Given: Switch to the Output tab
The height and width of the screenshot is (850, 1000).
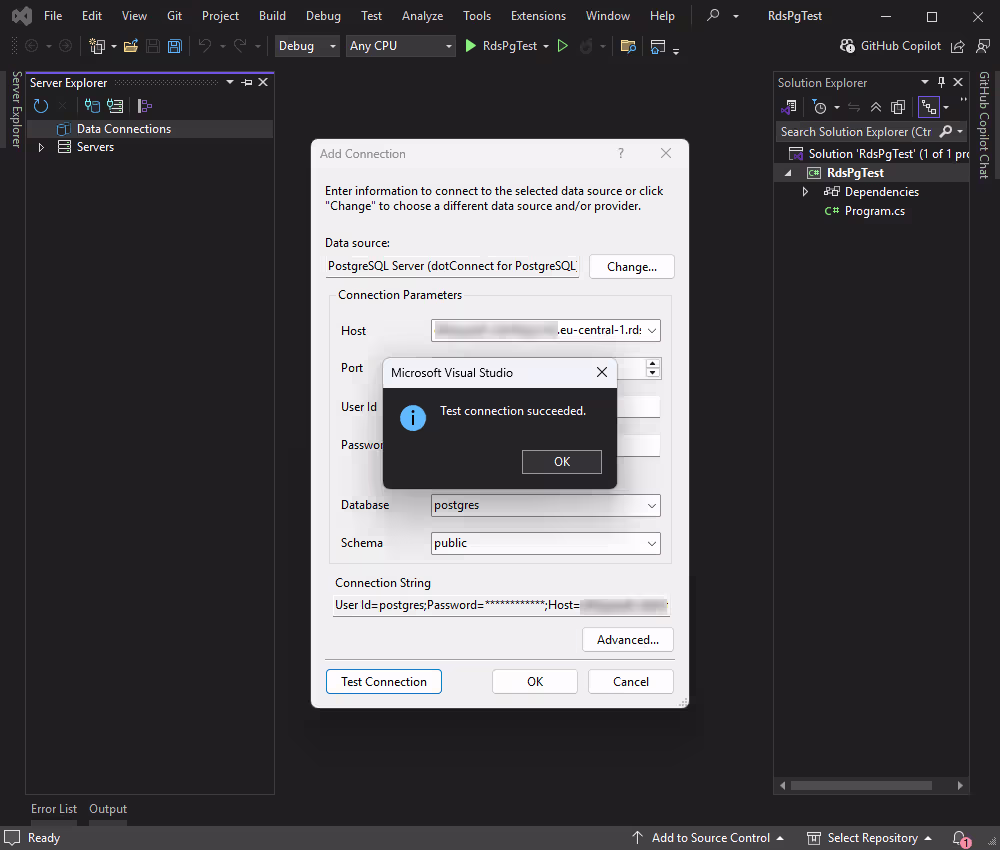Looking at the screenshot, I should point(107,808).
